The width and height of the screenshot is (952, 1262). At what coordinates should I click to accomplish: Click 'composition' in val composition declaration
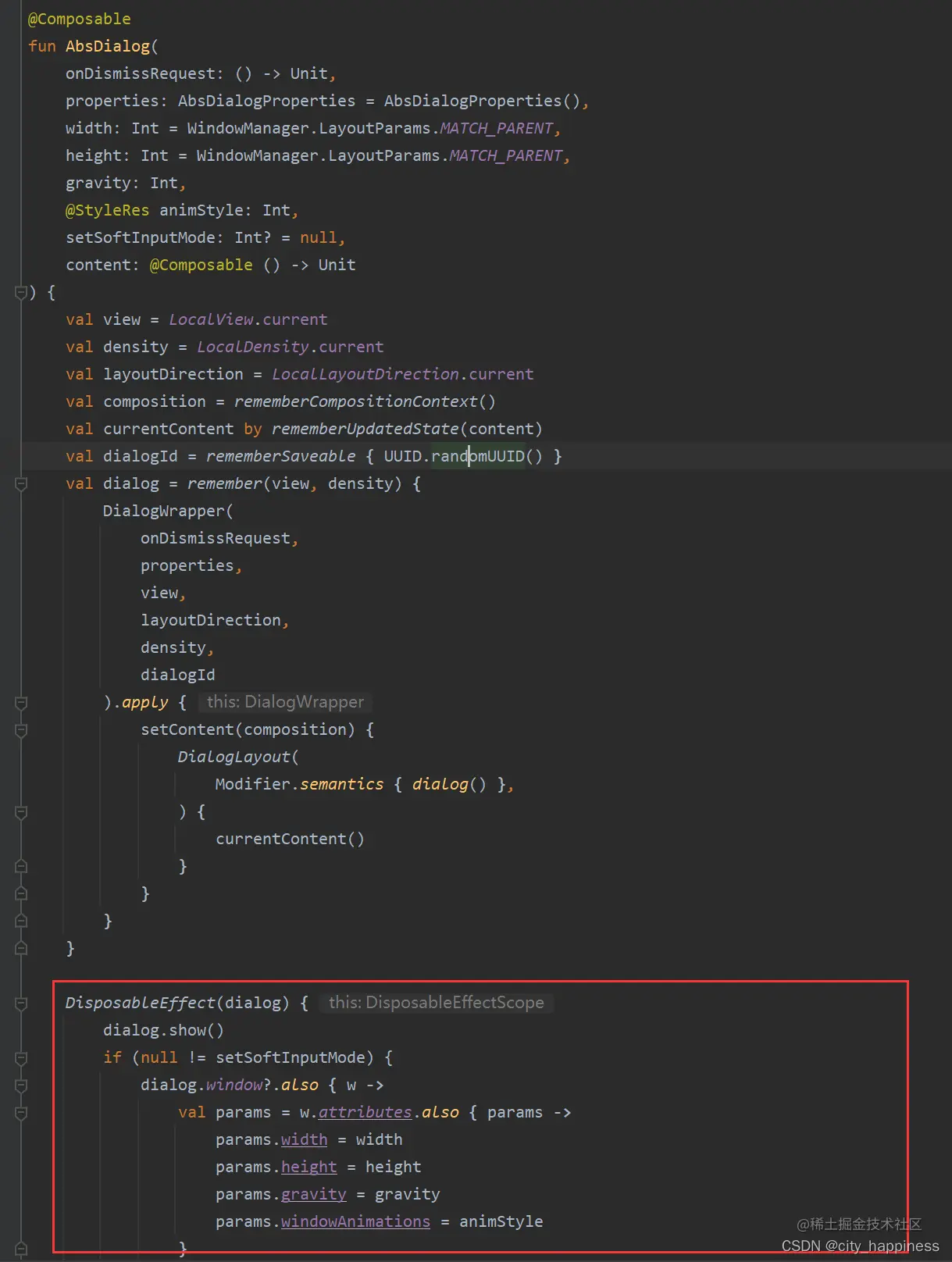pos(155,401)
